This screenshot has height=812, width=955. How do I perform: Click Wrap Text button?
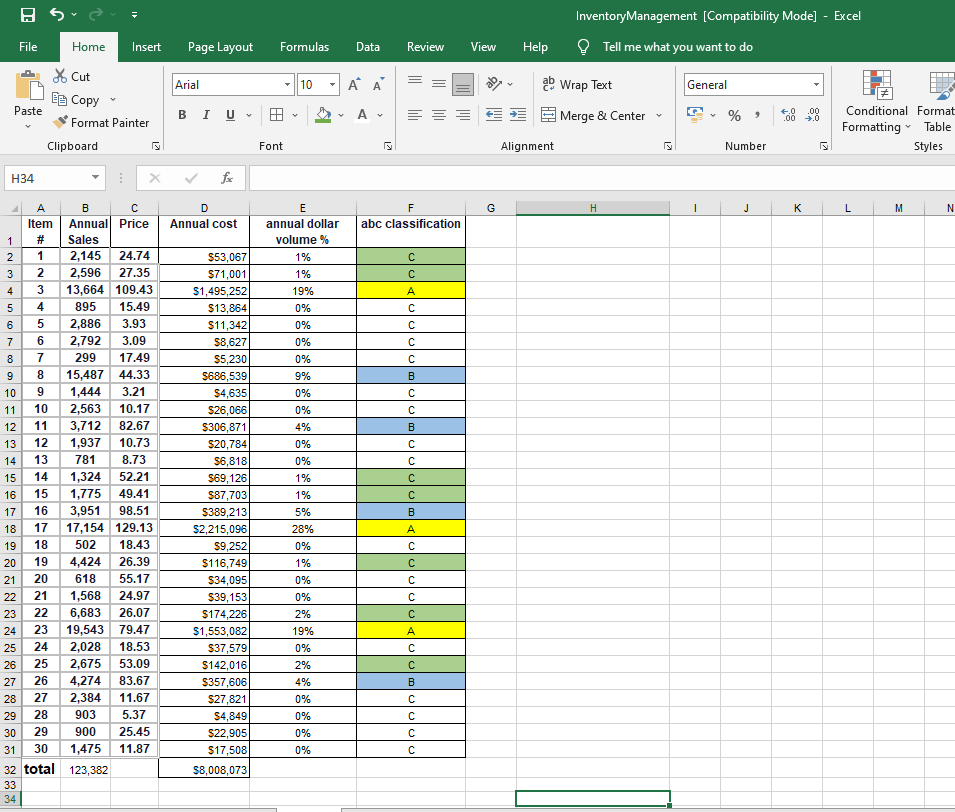pos(577,85)
